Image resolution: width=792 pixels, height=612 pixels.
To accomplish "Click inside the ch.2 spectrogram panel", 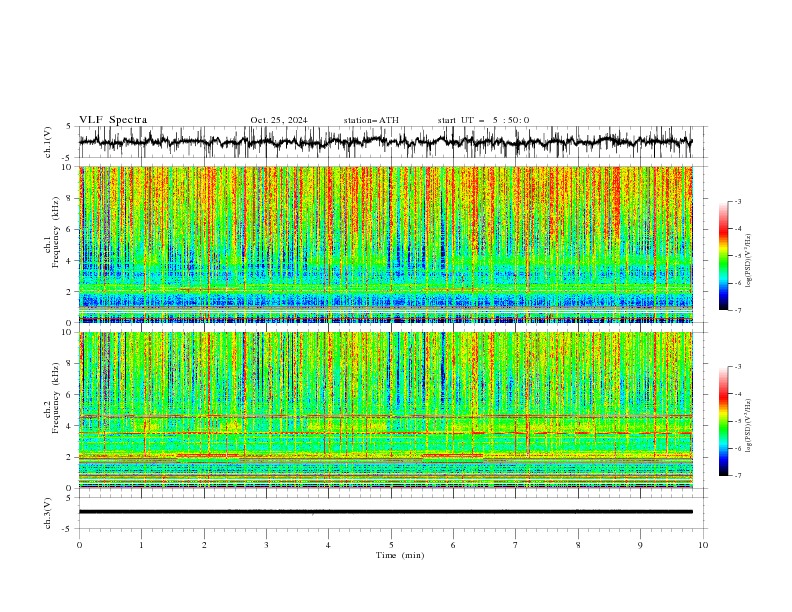I will pyautogui.click(x=386, y=410).
